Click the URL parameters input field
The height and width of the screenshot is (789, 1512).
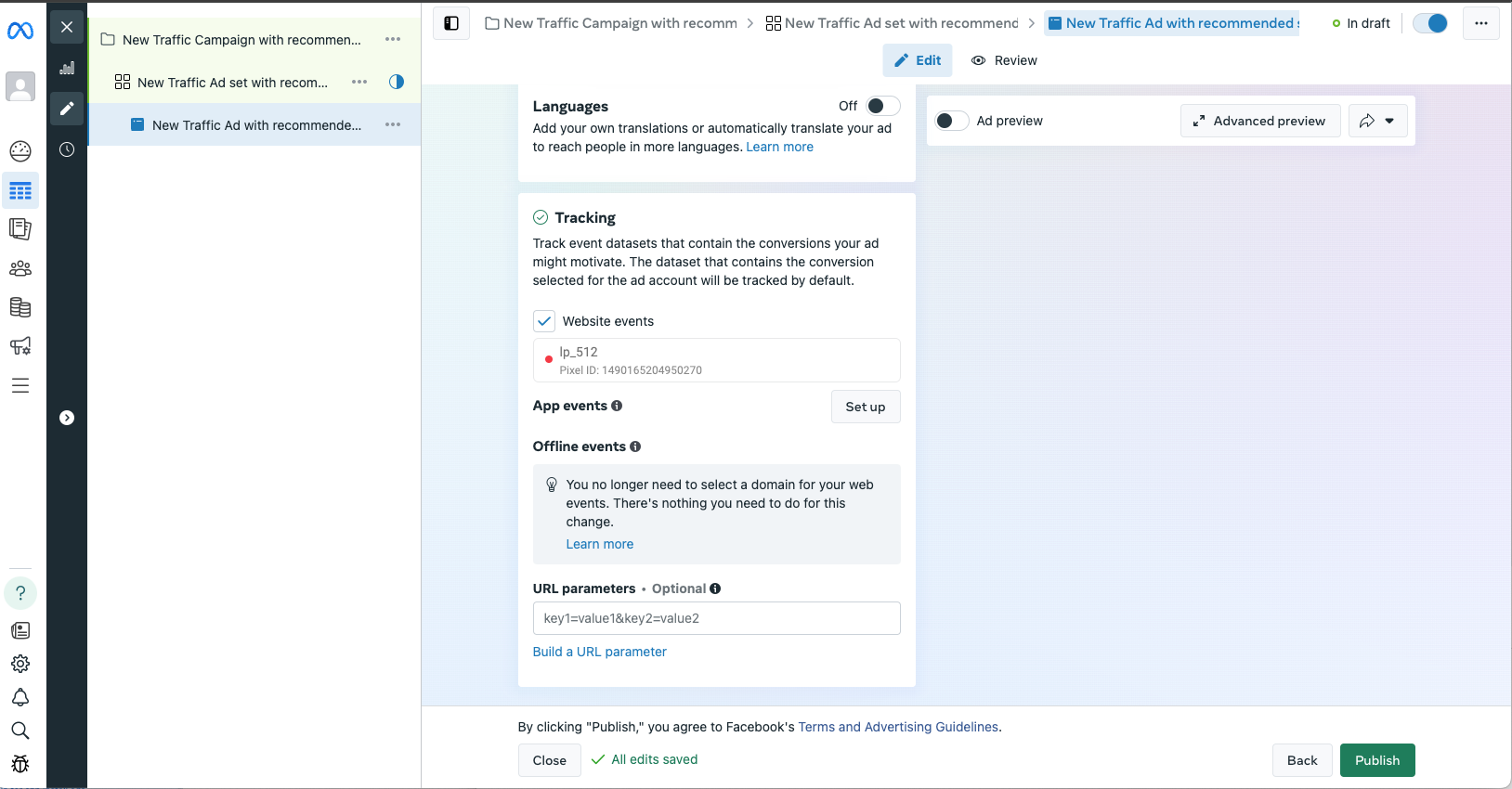pos(716,618)
